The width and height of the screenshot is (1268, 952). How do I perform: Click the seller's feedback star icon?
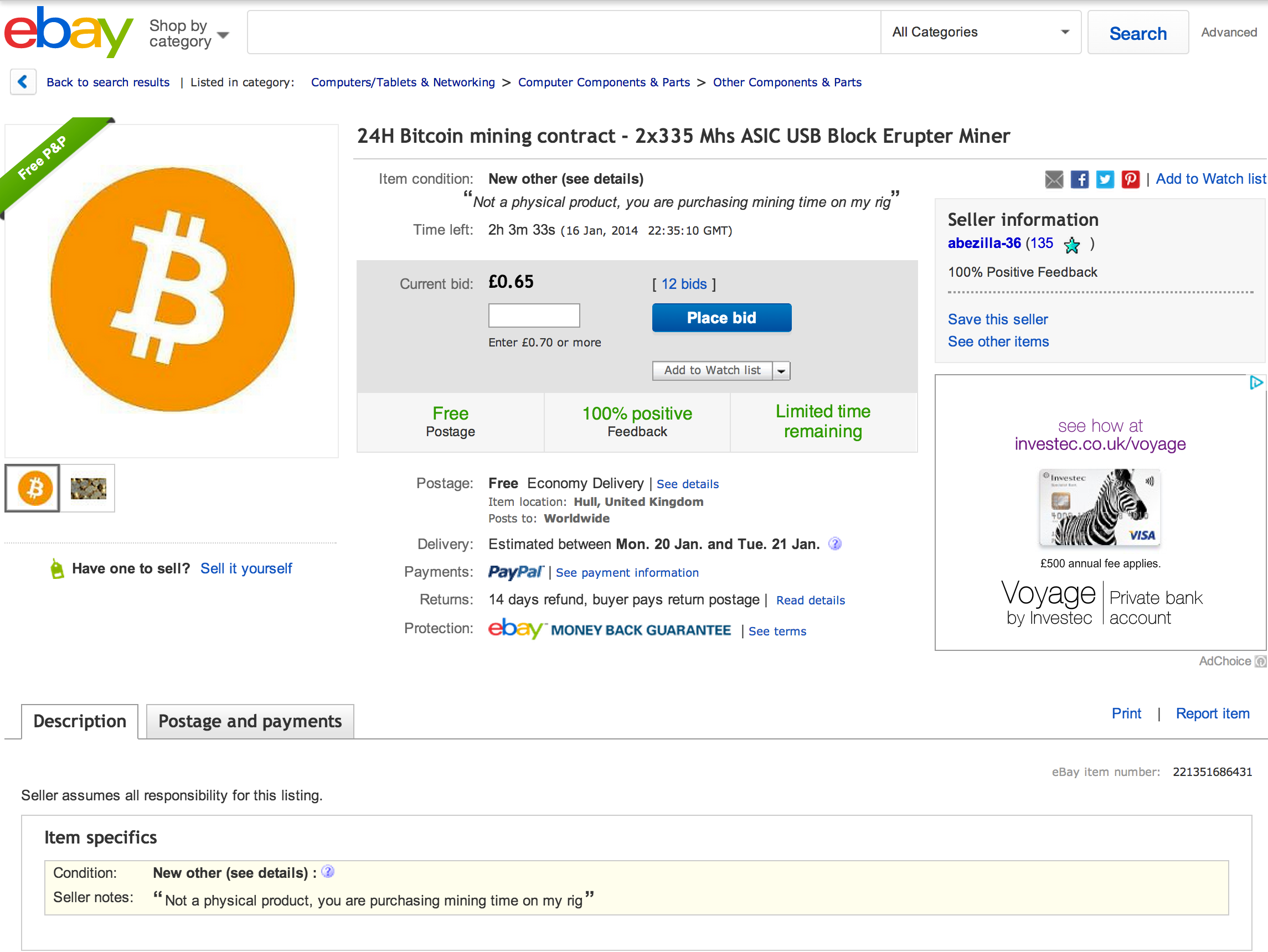tap(1071, 245)
